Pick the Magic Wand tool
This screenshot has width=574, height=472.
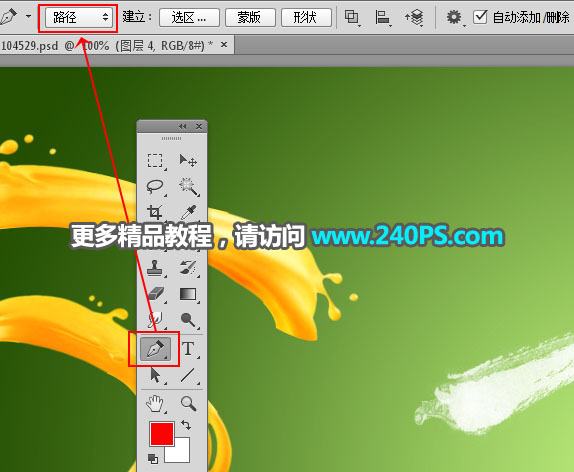(x=189, y=186)
